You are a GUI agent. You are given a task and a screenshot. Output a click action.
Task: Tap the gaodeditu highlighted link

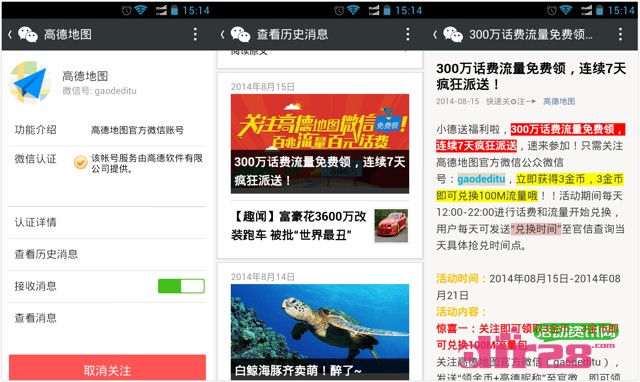(x=481, y=179)
